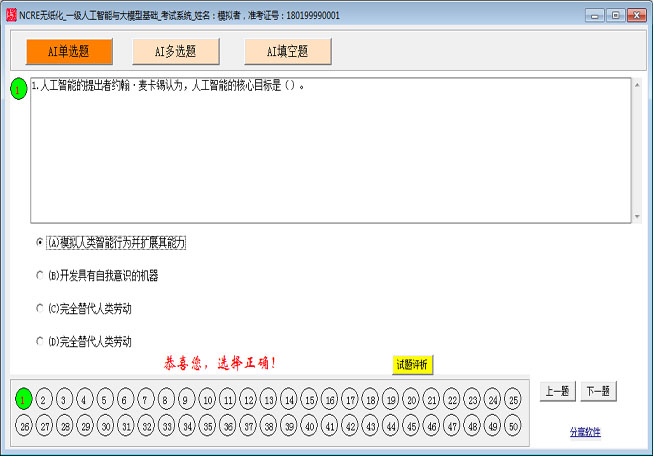Jump to question 22
653x456 pixels.
(452, 399)
